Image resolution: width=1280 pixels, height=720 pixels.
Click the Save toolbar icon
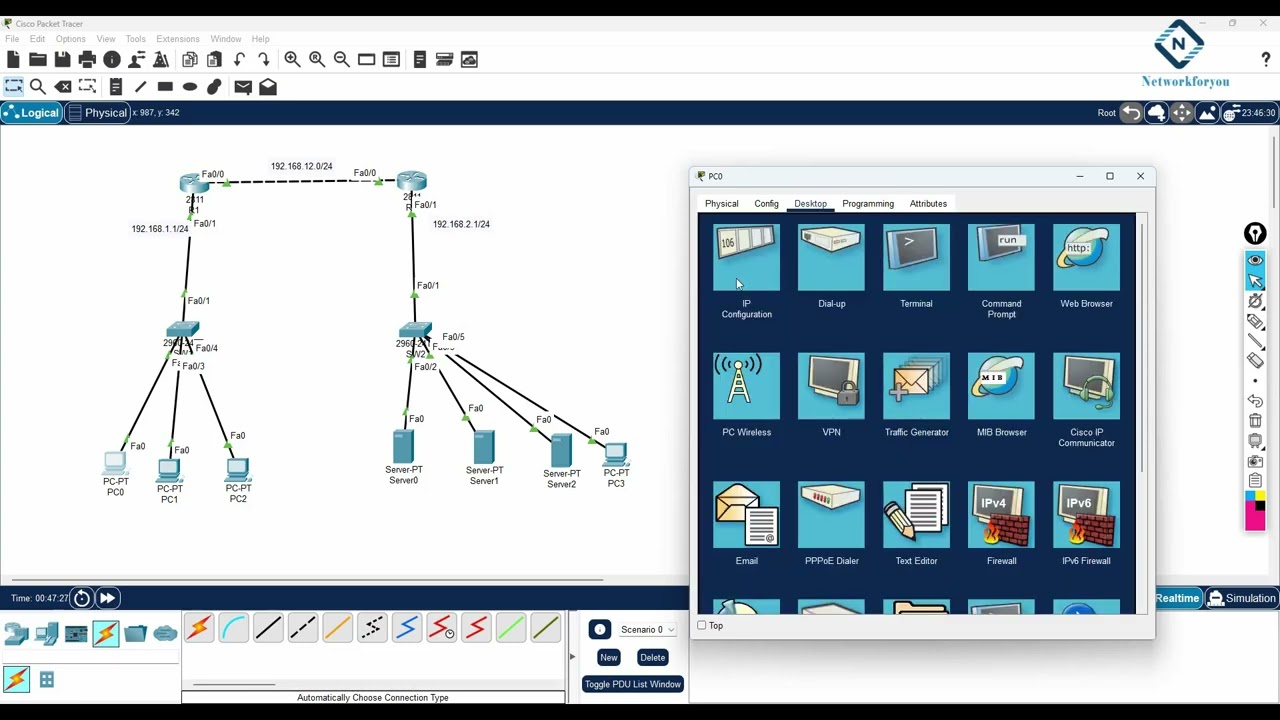(62, 60)
